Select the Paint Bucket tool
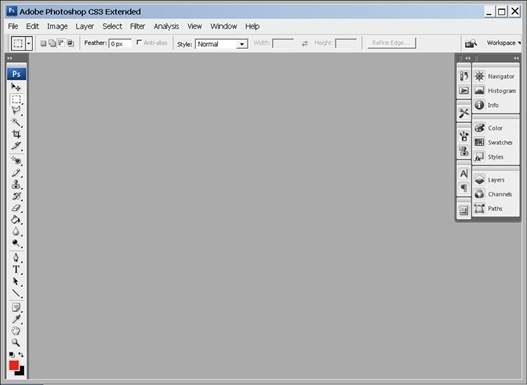 (x=16, y=220)
